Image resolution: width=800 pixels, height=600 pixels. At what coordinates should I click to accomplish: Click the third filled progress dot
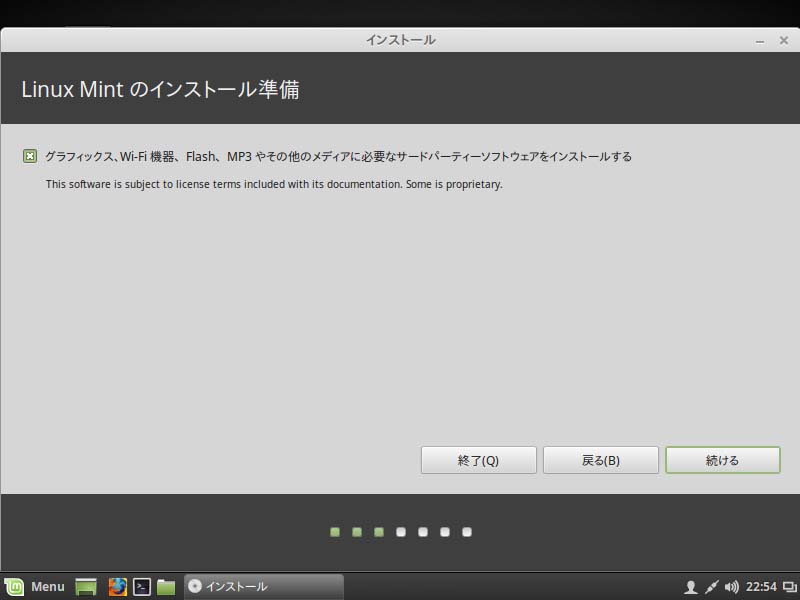pyautogui.click(x=378, y=533)
